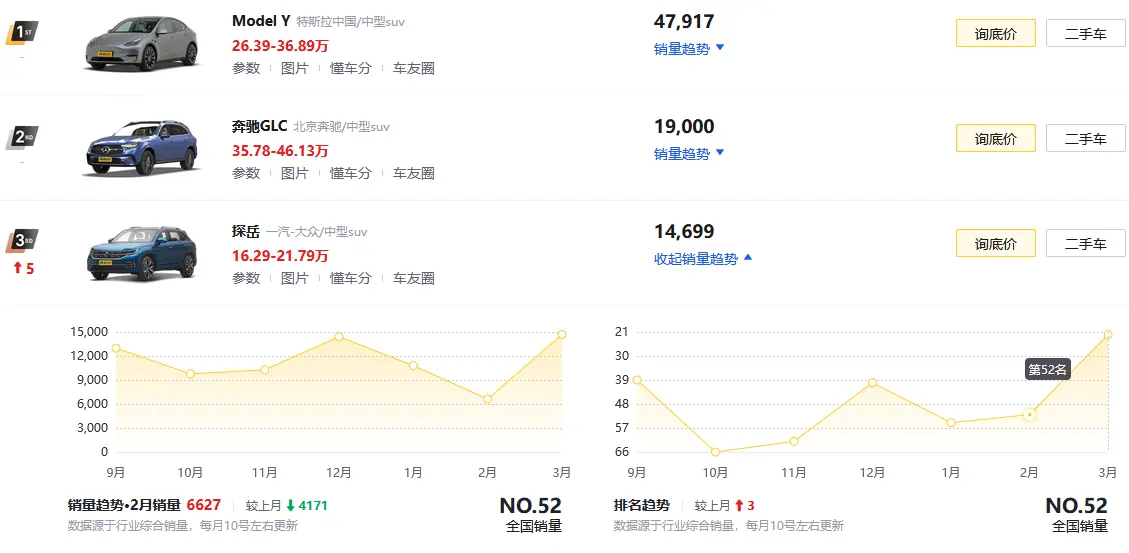Open 参数 for 探岳
Screen dimensions: 1129x553
pyautogui.click(x=246, y=278)
